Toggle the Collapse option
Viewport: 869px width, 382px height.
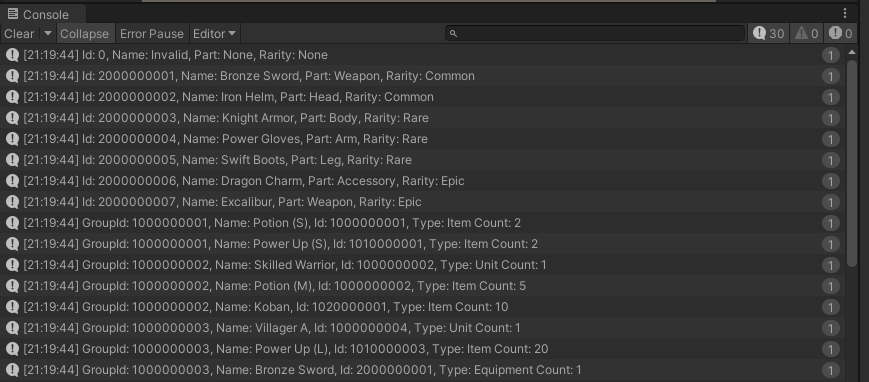click(x=85, y=34)
